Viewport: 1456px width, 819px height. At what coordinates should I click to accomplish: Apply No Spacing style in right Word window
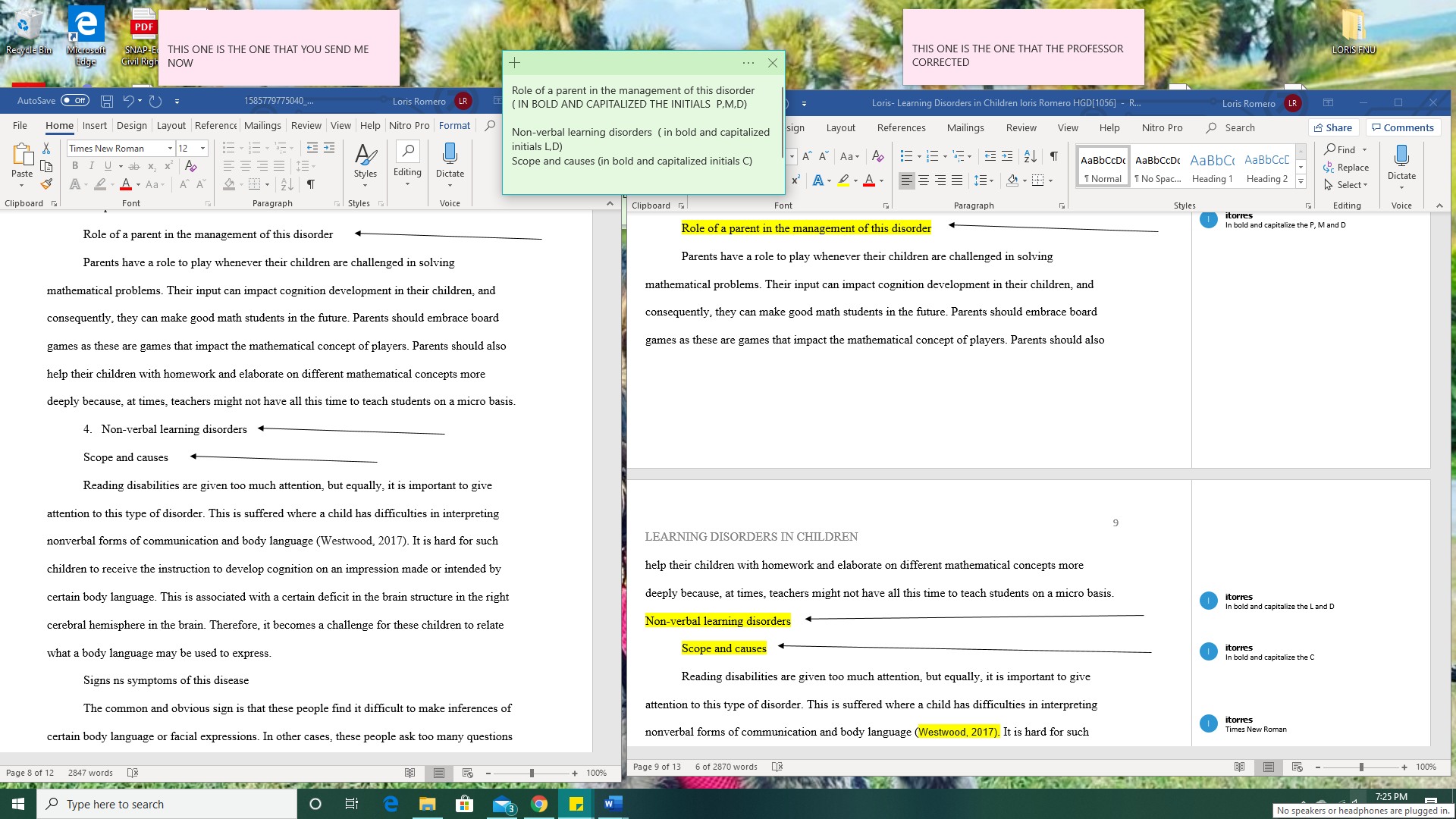coord(1157,167)
